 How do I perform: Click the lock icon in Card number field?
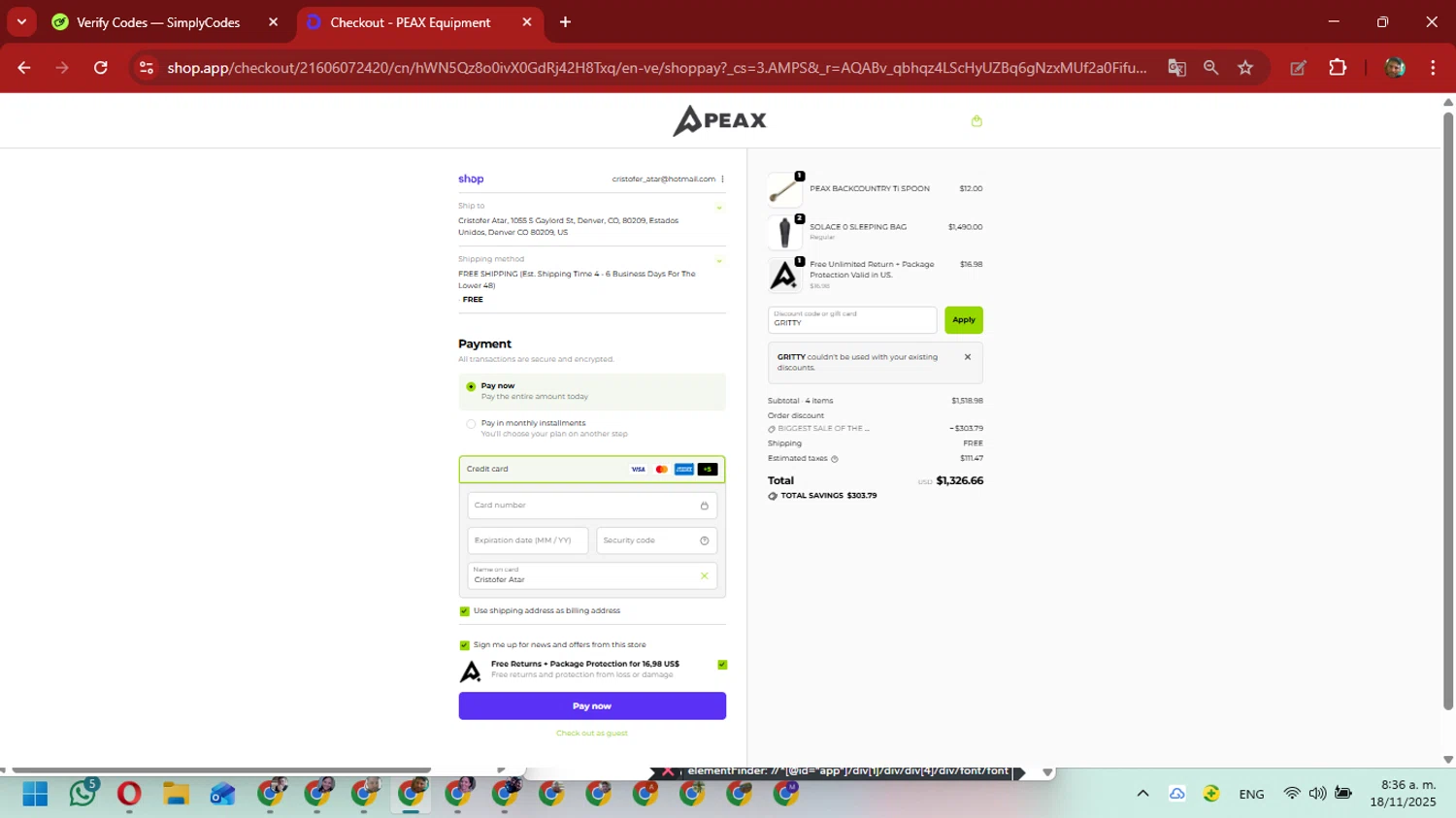705,506
